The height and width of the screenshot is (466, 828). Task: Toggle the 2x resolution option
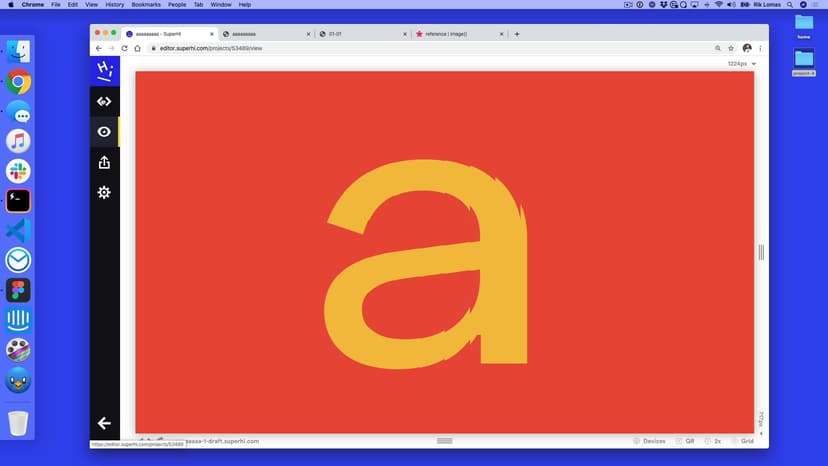pos(713,441)
